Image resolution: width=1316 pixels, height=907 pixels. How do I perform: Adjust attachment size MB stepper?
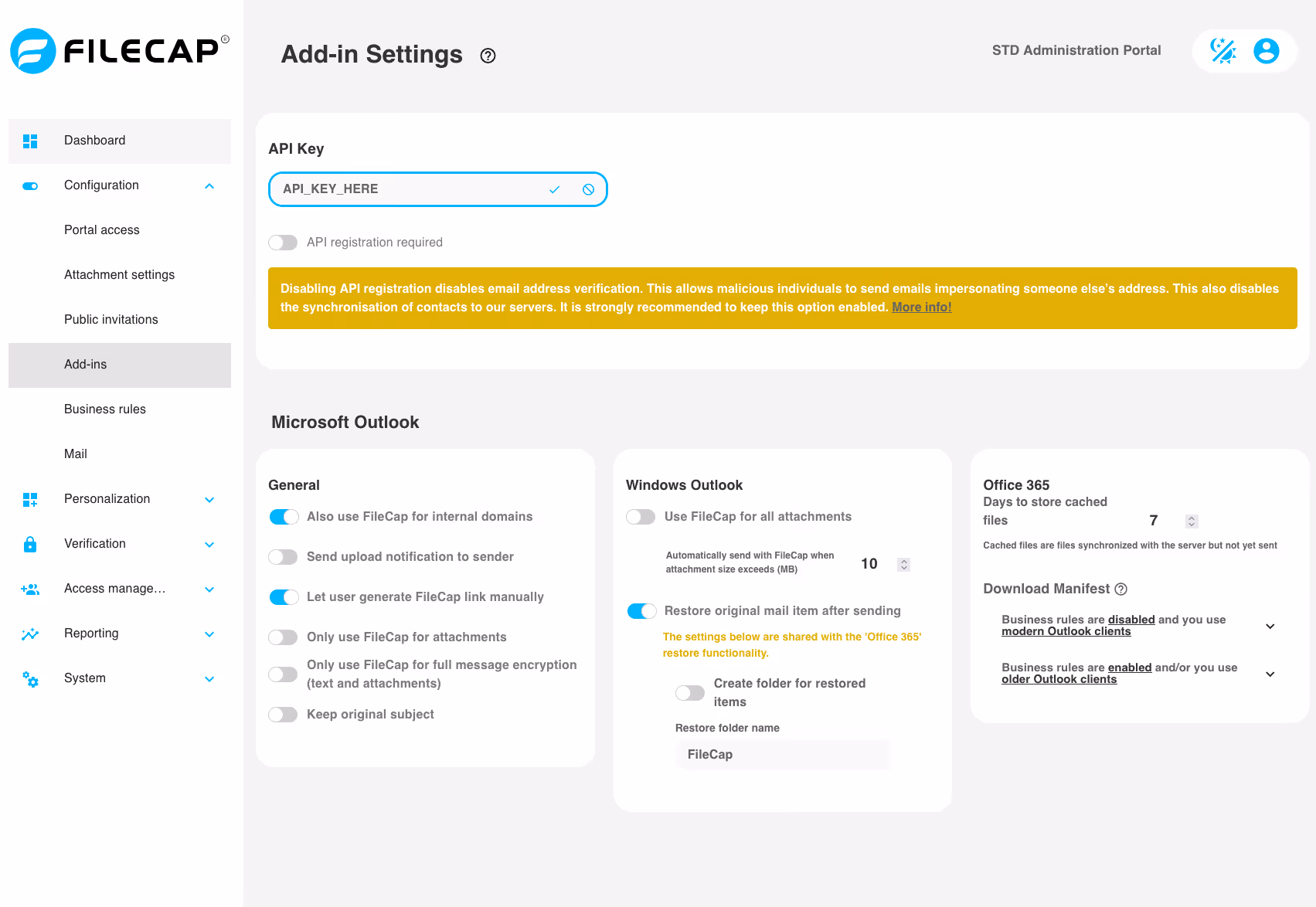[x=904, y=565]
